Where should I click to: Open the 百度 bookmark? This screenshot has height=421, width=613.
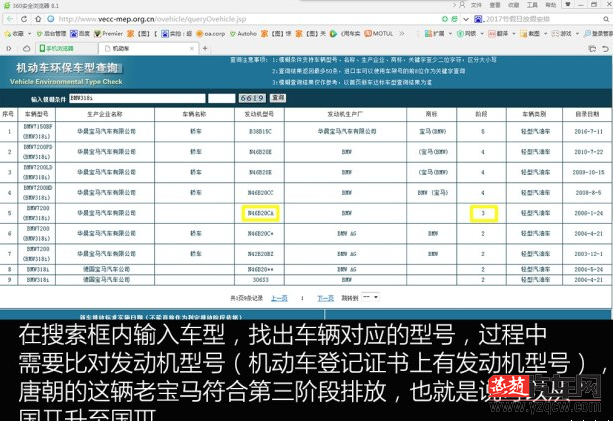tap(80, 34)
